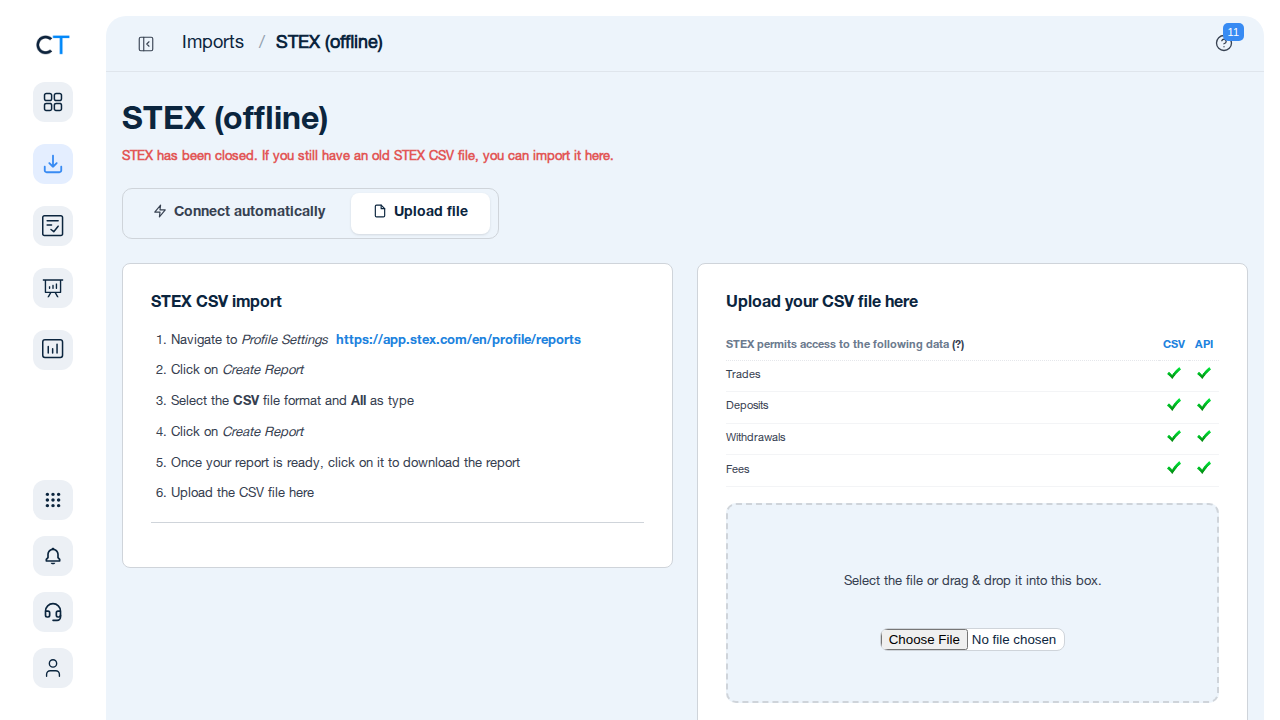The width and height of the screenshot is (1280, 720).
Task: Click the No file chosen text
Action: (1014, 639)
